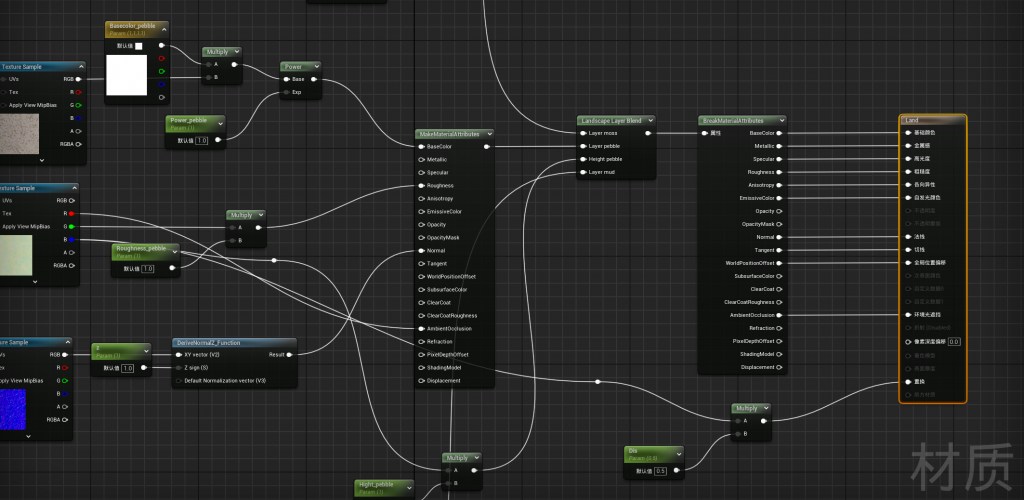
Task: Click the output pin of the Power node
Action: 314,80
